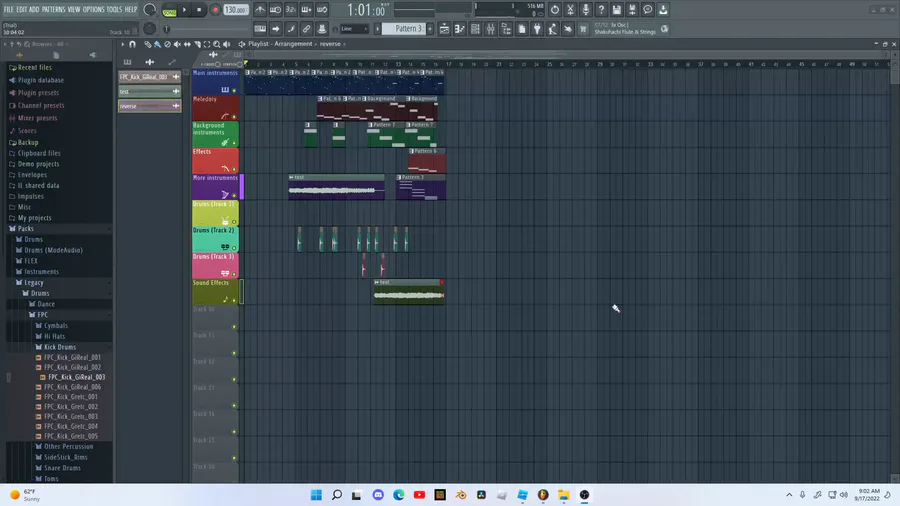Toggle the playlist snap magnet icon
Screen dimensions: 900x506
pyautogui.click(x=133, y=44)
